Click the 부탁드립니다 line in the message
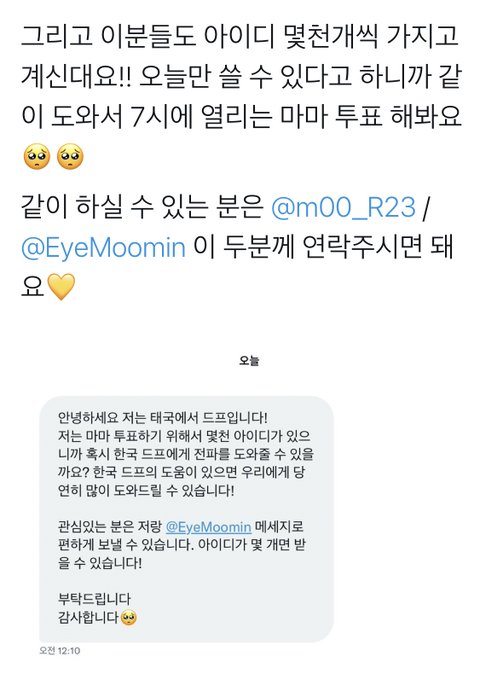This screenshot has width=480, height=680. (94, 599)
